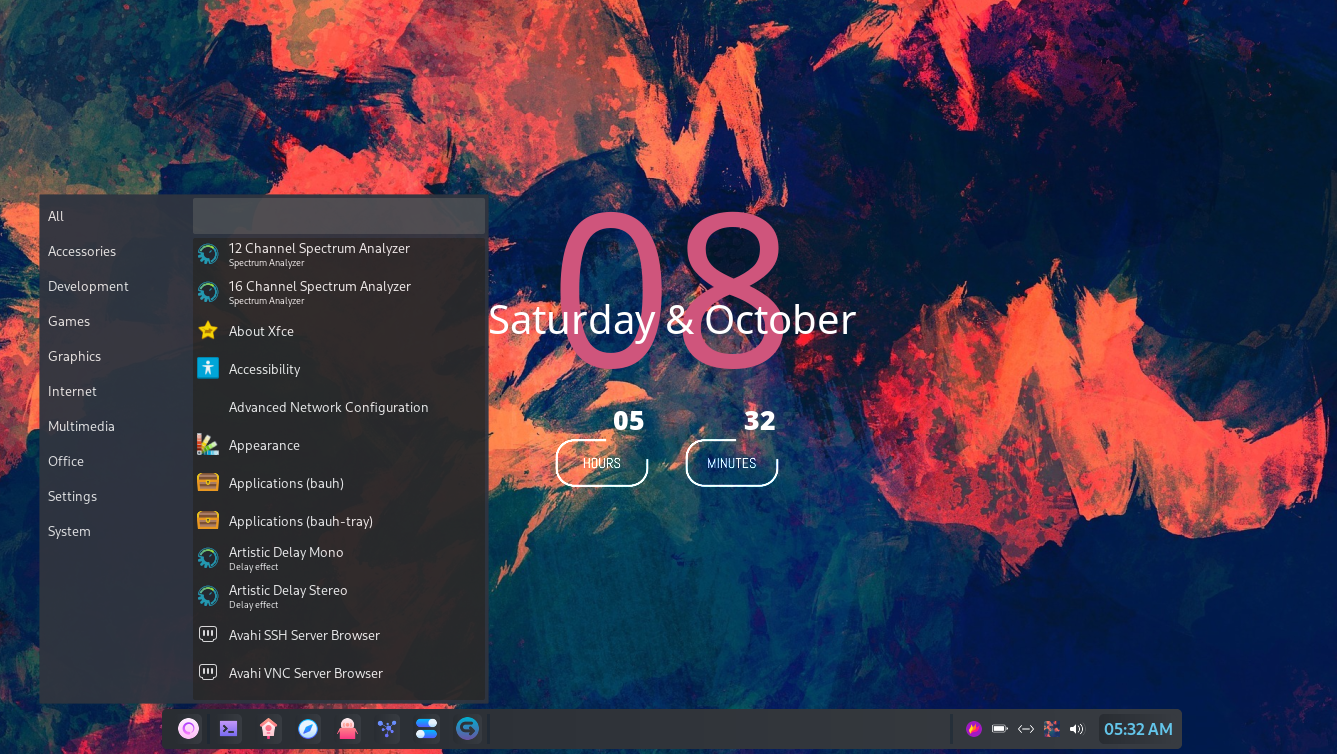
Task: Click the 16 Channel Spectrum Analyzer icon
Action: pyautogui.click(x=208, y=292)
